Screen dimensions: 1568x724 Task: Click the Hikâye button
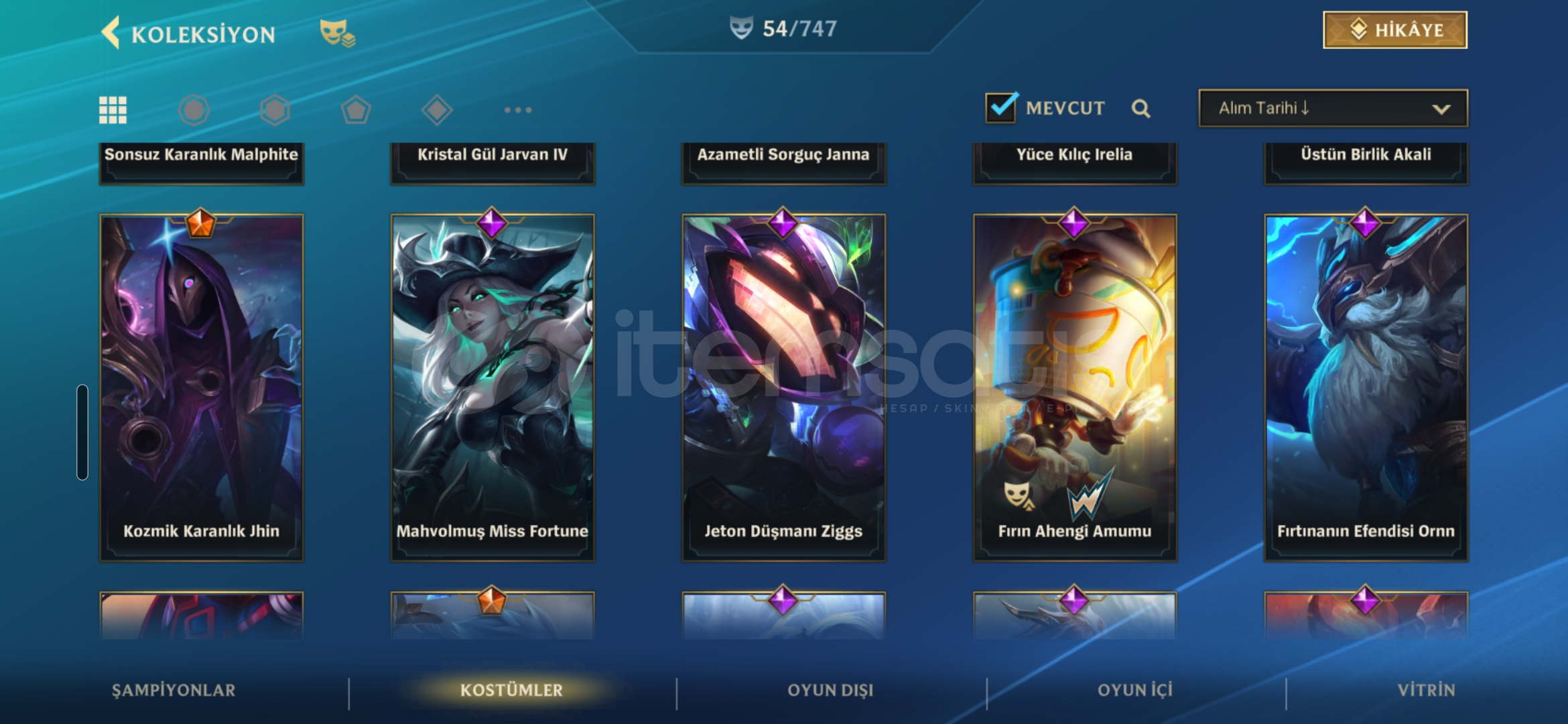pos(1395,30)
